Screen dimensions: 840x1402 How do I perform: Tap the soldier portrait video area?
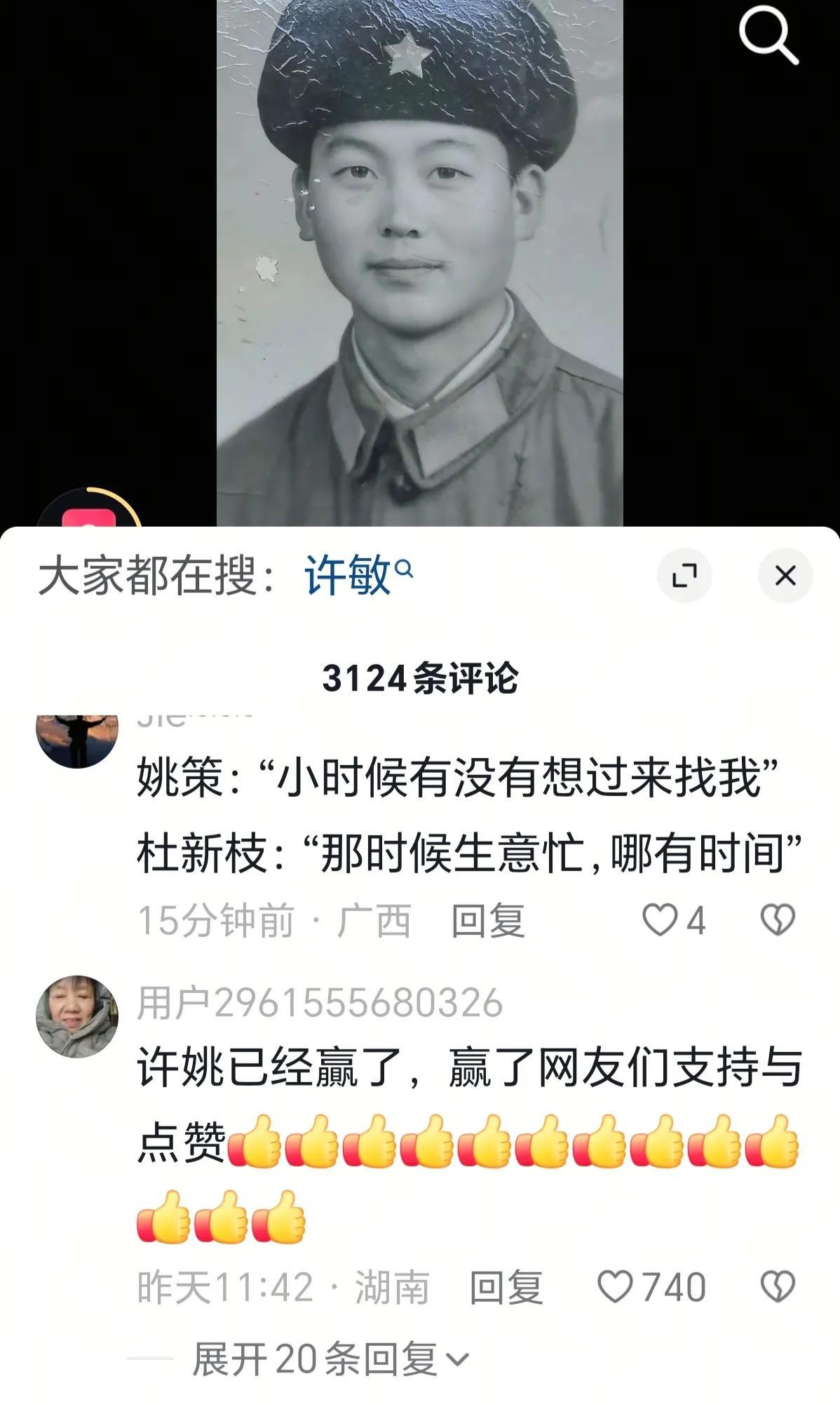point(419,263)
